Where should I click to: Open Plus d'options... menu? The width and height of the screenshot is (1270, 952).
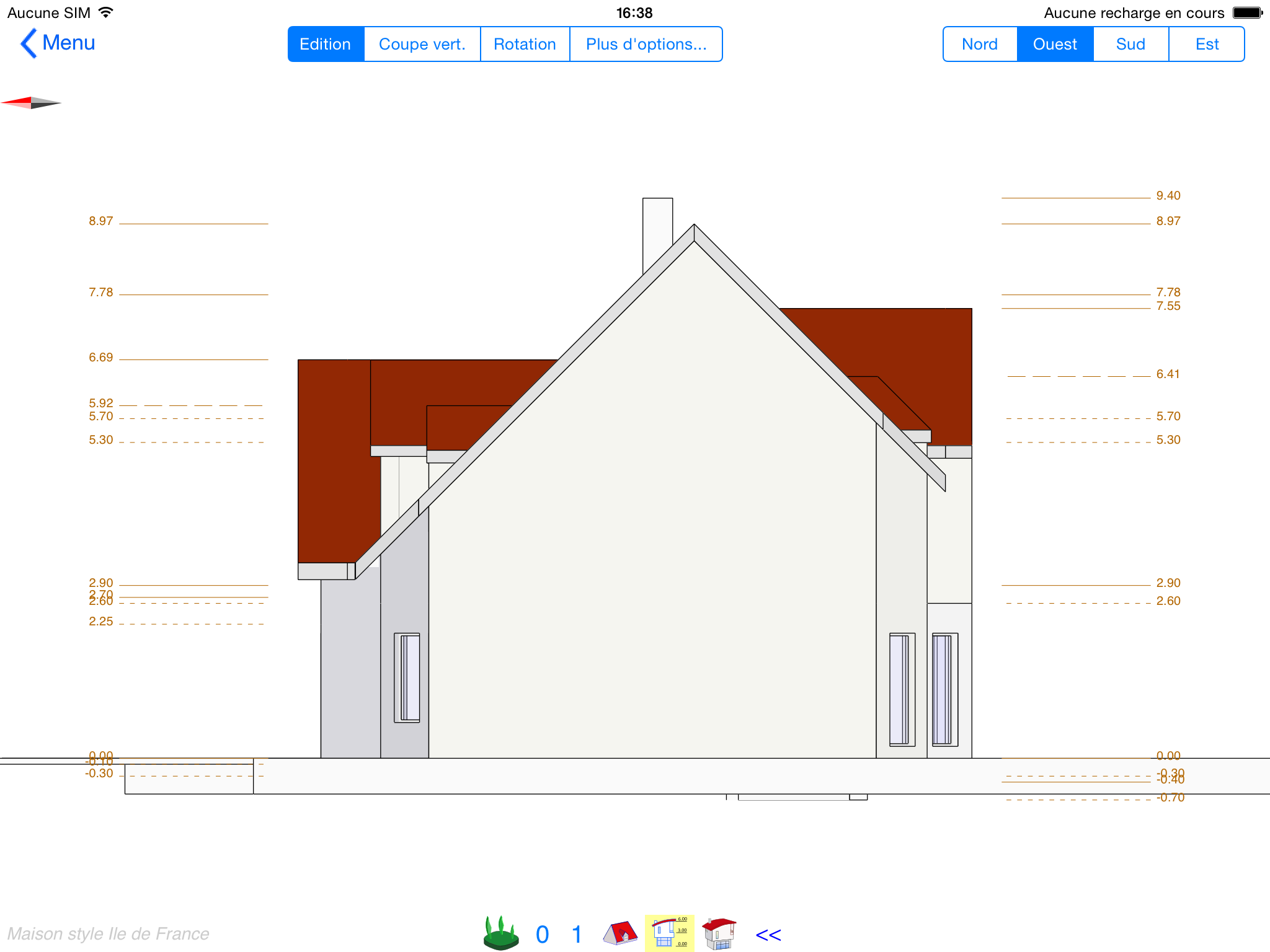[x=646, y=44]
